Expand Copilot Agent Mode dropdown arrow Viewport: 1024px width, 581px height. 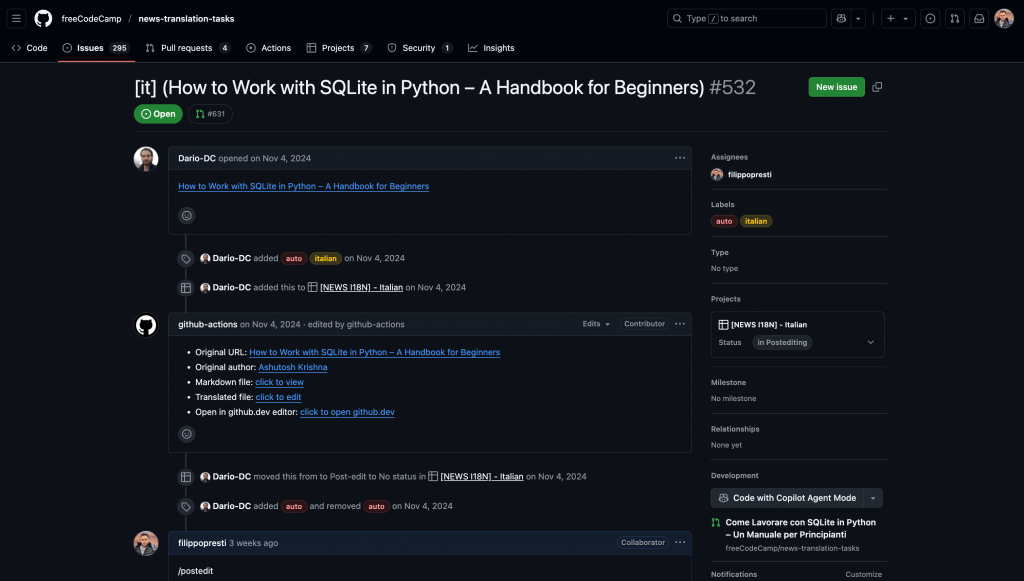click(873, 498)
